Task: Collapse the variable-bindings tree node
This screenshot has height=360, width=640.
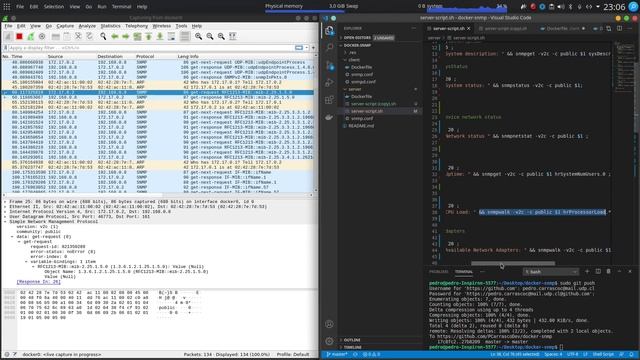Action: (26, 262)
